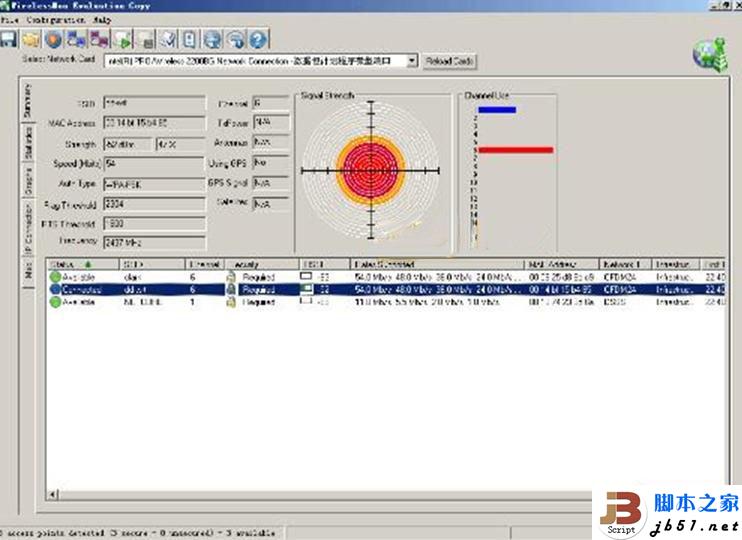Click padlock icon in the Connected row
Viewport: 742px width, 540px height.
point(231,289)
